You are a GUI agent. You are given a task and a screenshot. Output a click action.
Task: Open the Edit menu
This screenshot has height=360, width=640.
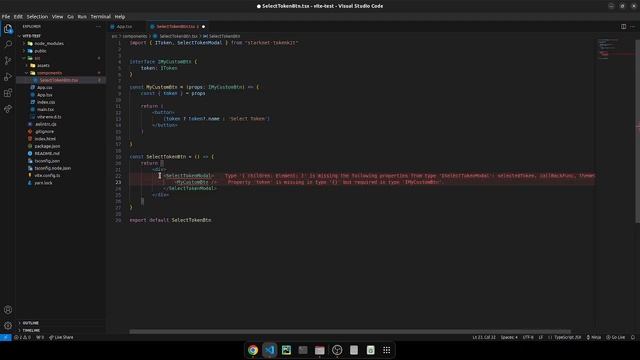(18, 17)
